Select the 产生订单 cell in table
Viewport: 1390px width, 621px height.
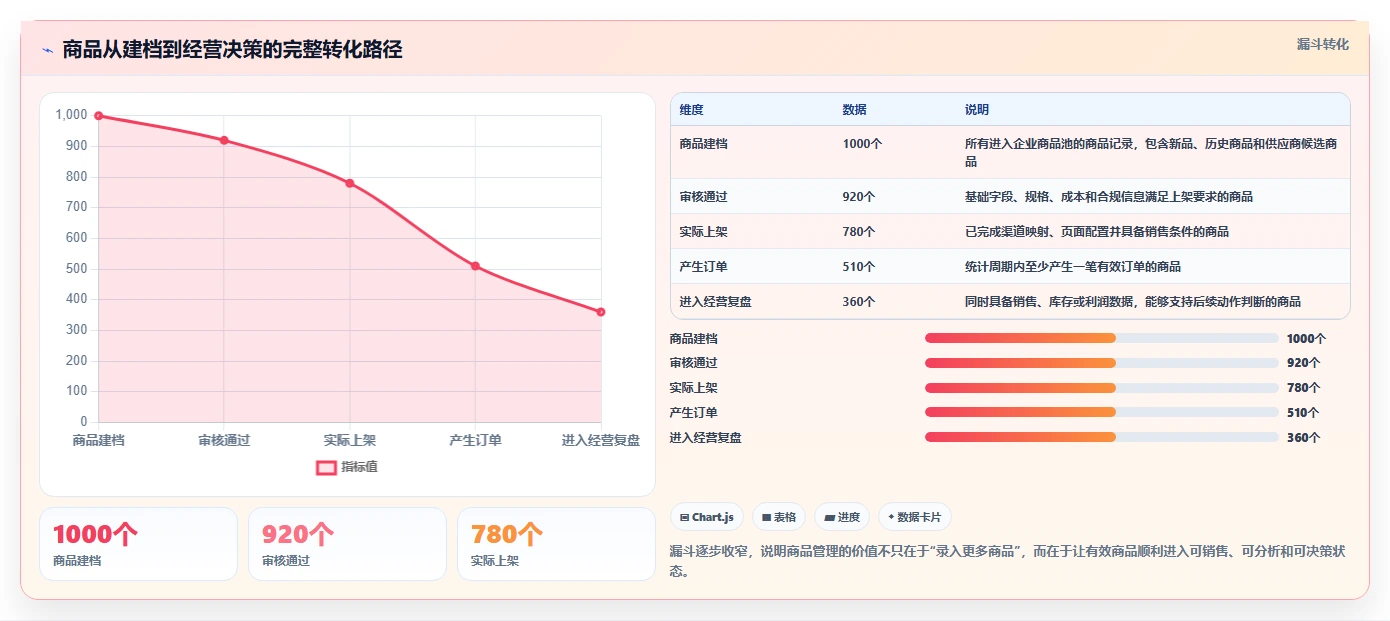[704, 267]
